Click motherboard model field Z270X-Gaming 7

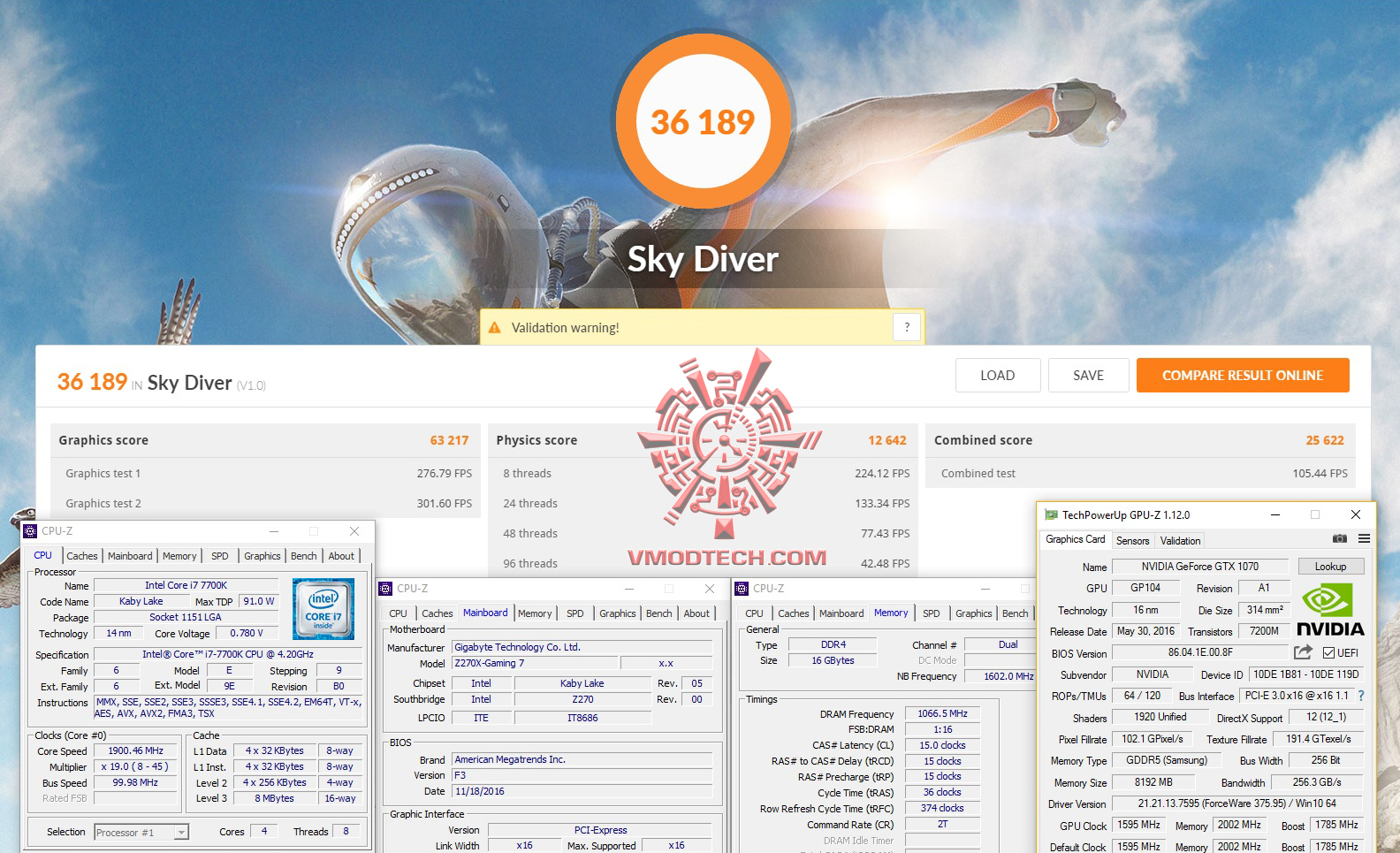pyautogui.click(x=535, y=663)
